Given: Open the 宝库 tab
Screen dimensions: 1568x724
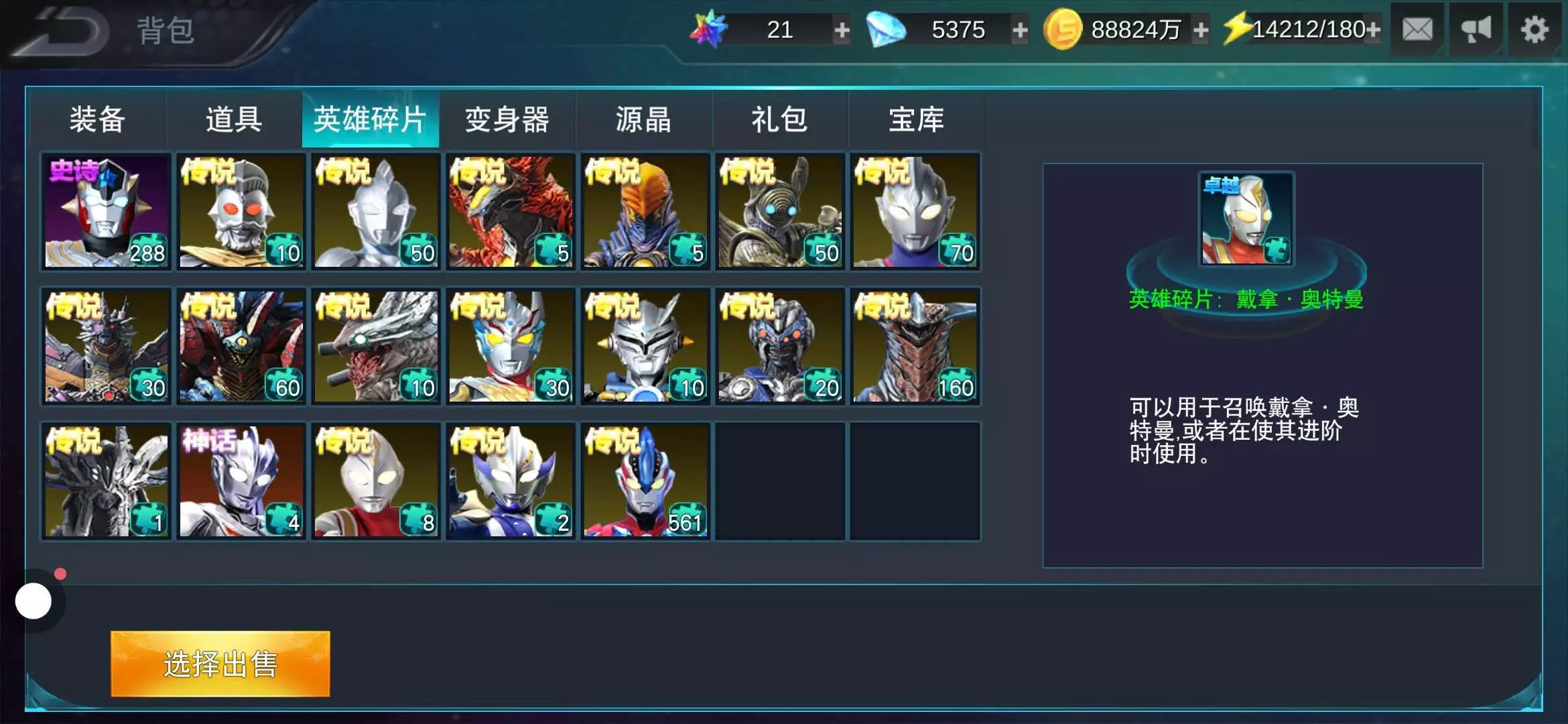Looking at the screenshot, I should click(916, 119).
